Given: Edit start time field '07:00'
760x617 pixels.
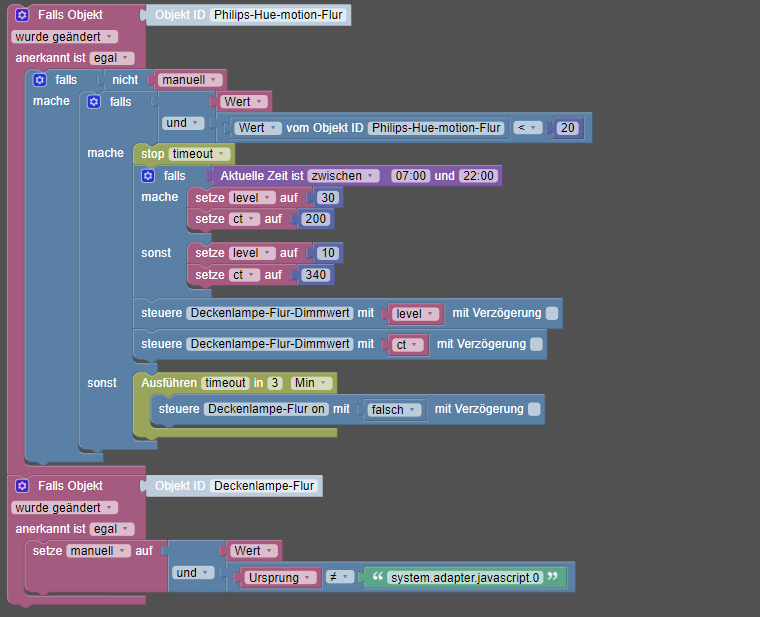Looking at the screenshot, I should click(x=411, y=176).
